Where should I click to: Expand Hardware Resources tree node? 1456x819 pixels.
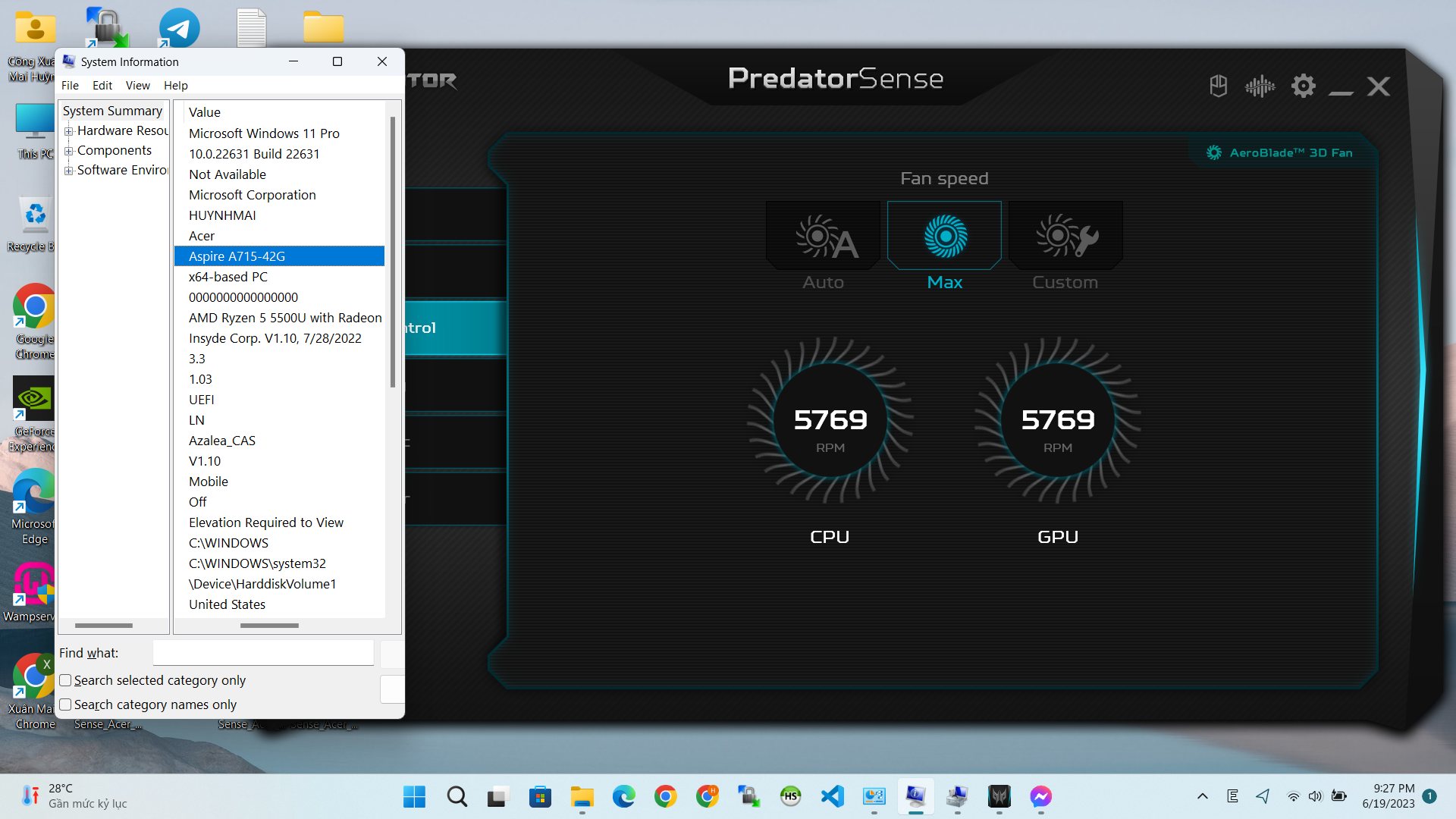pyautogui.click(x=69, y=131)
